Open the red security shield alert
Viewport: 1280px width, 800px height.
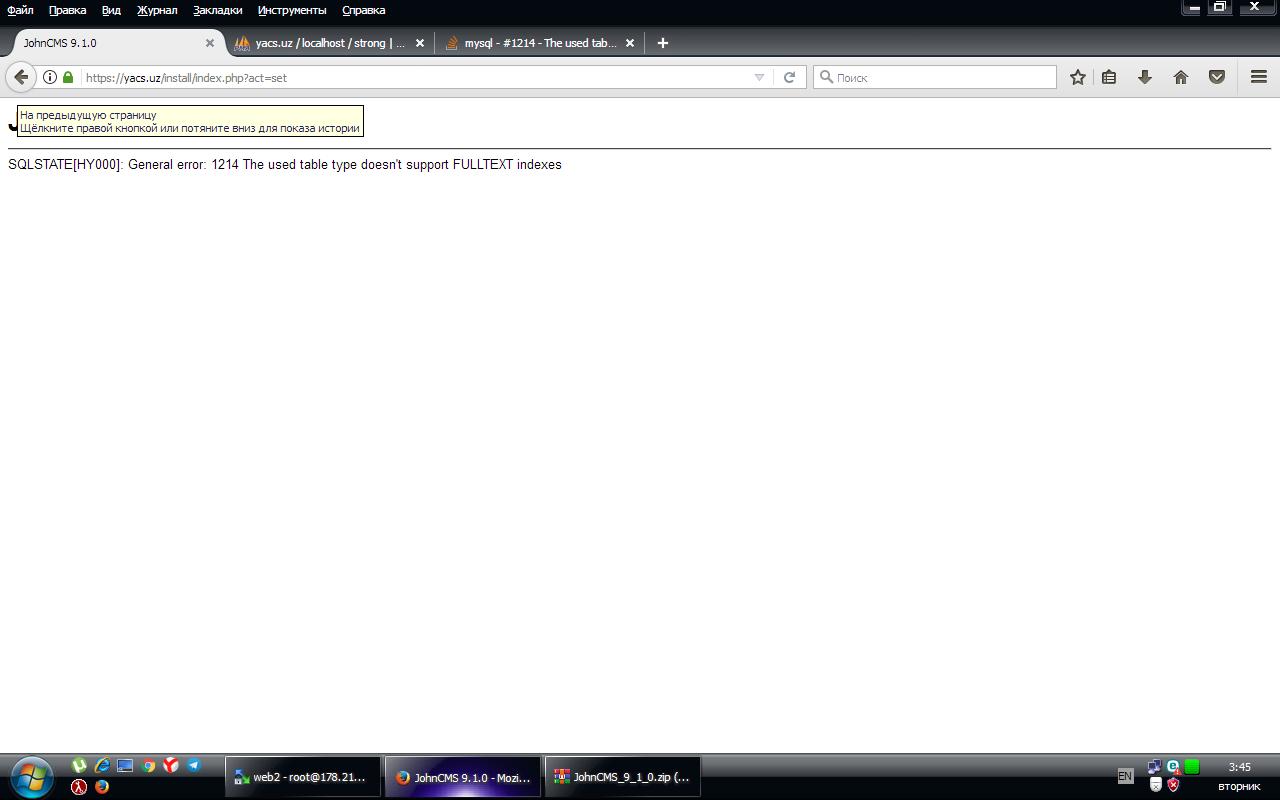click(x=1173, y=785)
